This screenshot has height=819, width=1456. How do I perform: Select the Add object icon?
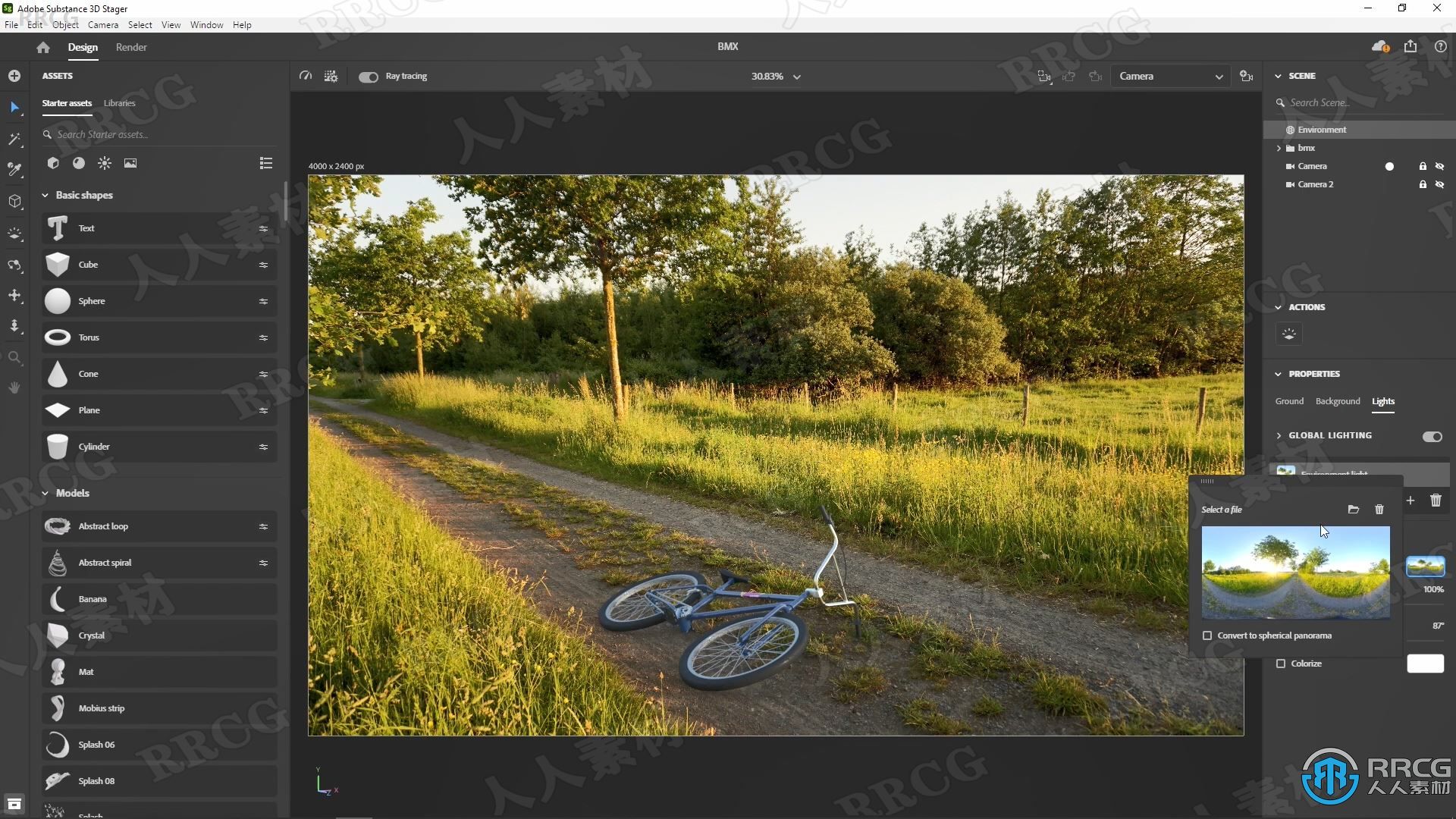[x=15, y=75]
